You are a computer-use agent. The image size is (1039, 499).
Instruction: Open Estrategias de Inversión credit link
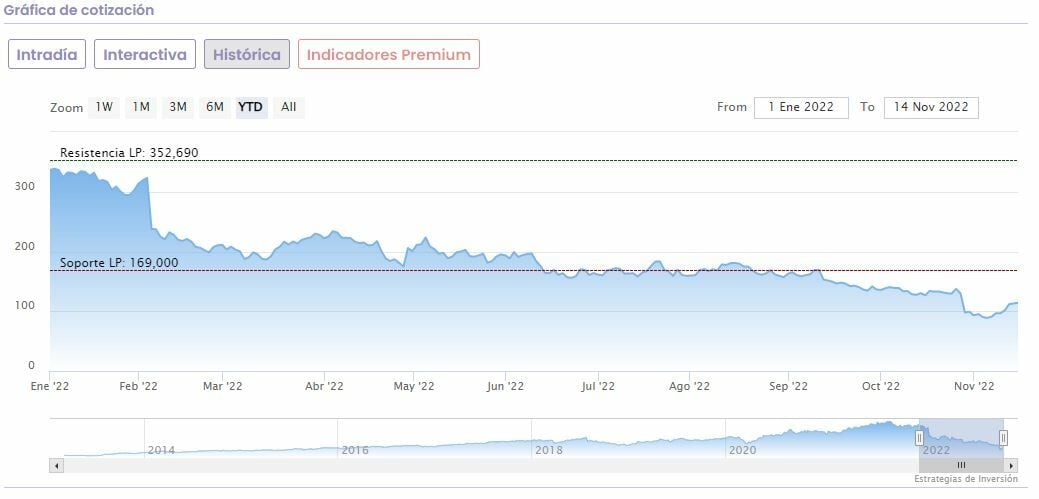pyautogui.click(x=965, y=479)
